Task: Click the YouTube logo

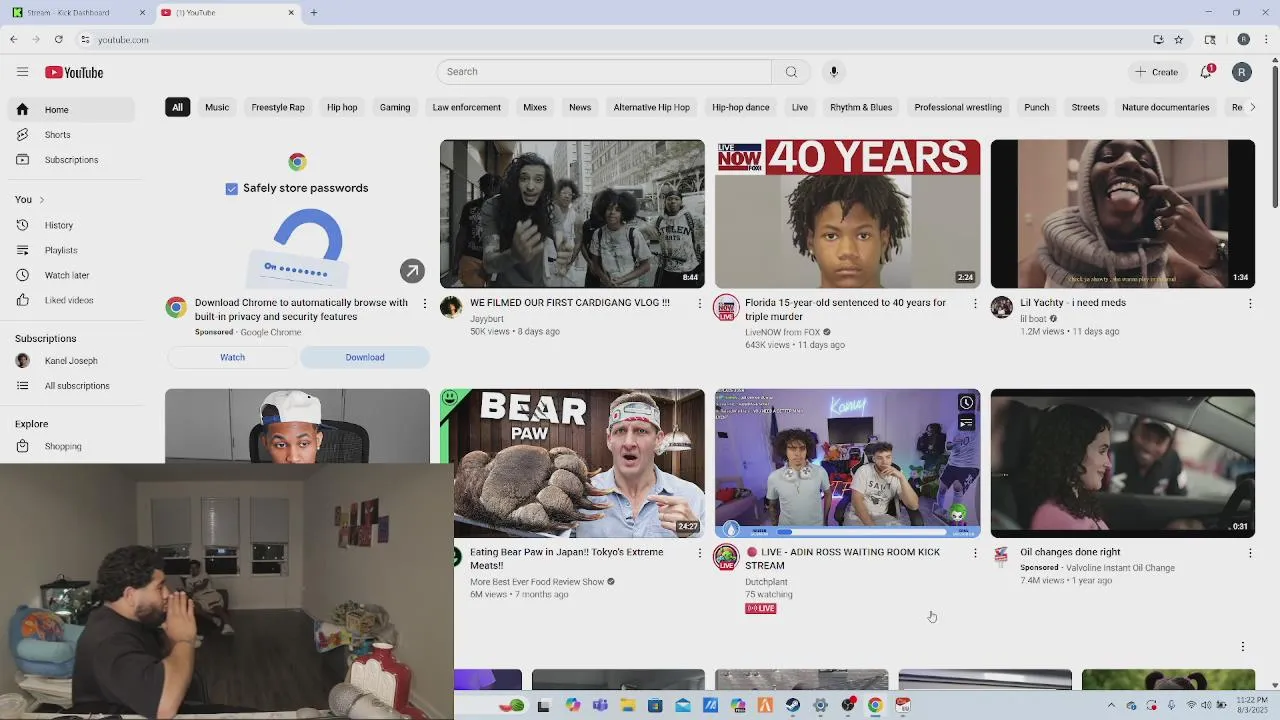Action: point(74,72)
